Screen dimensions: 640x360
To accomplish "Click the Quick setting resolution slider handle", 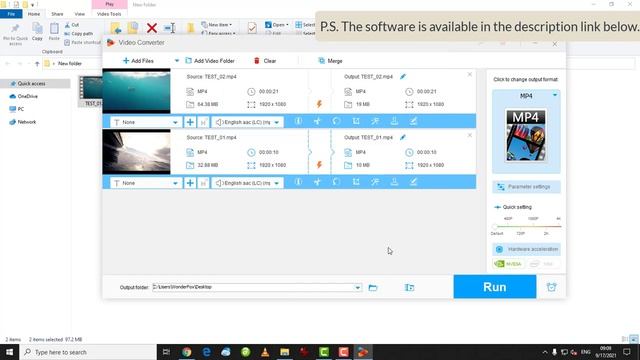I will [x=495, y=226].
